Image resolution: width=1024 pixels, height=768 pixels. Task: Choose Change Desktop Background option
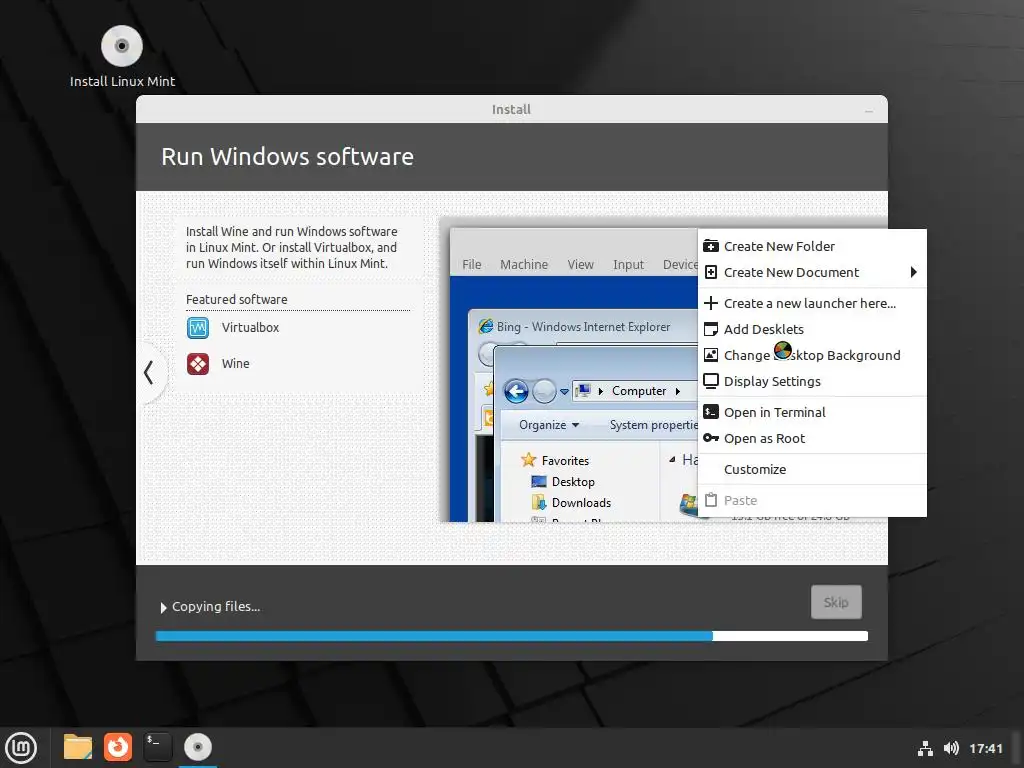point(812,355)
